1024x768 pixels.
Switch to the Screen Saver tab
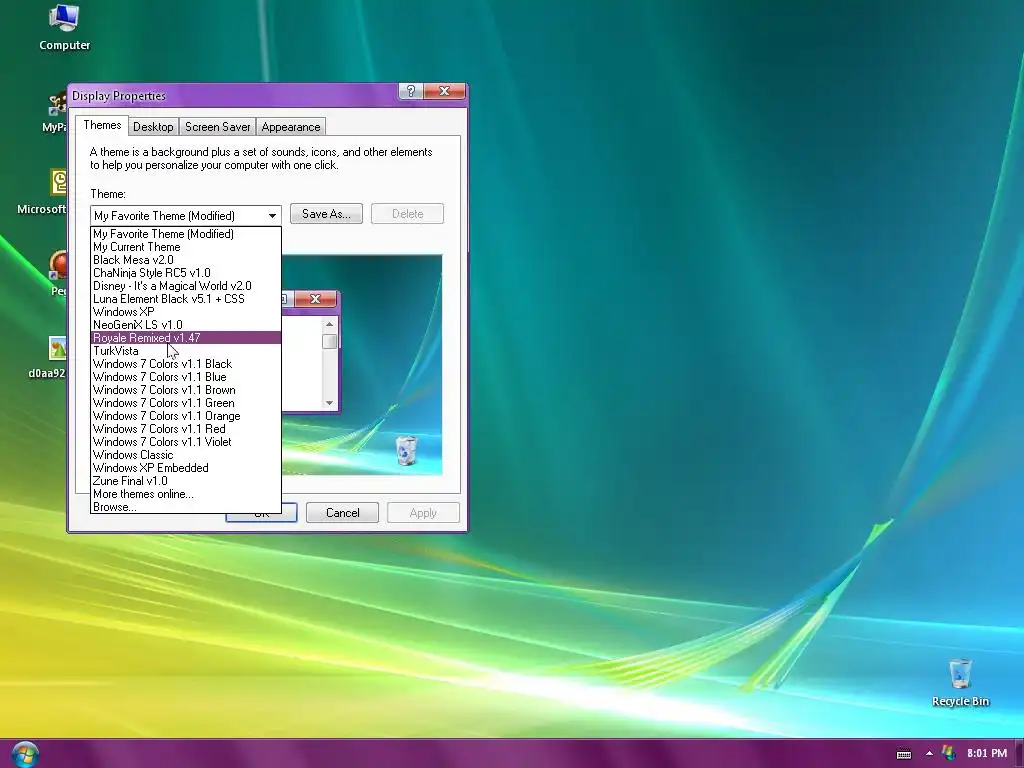coord(217,127)
